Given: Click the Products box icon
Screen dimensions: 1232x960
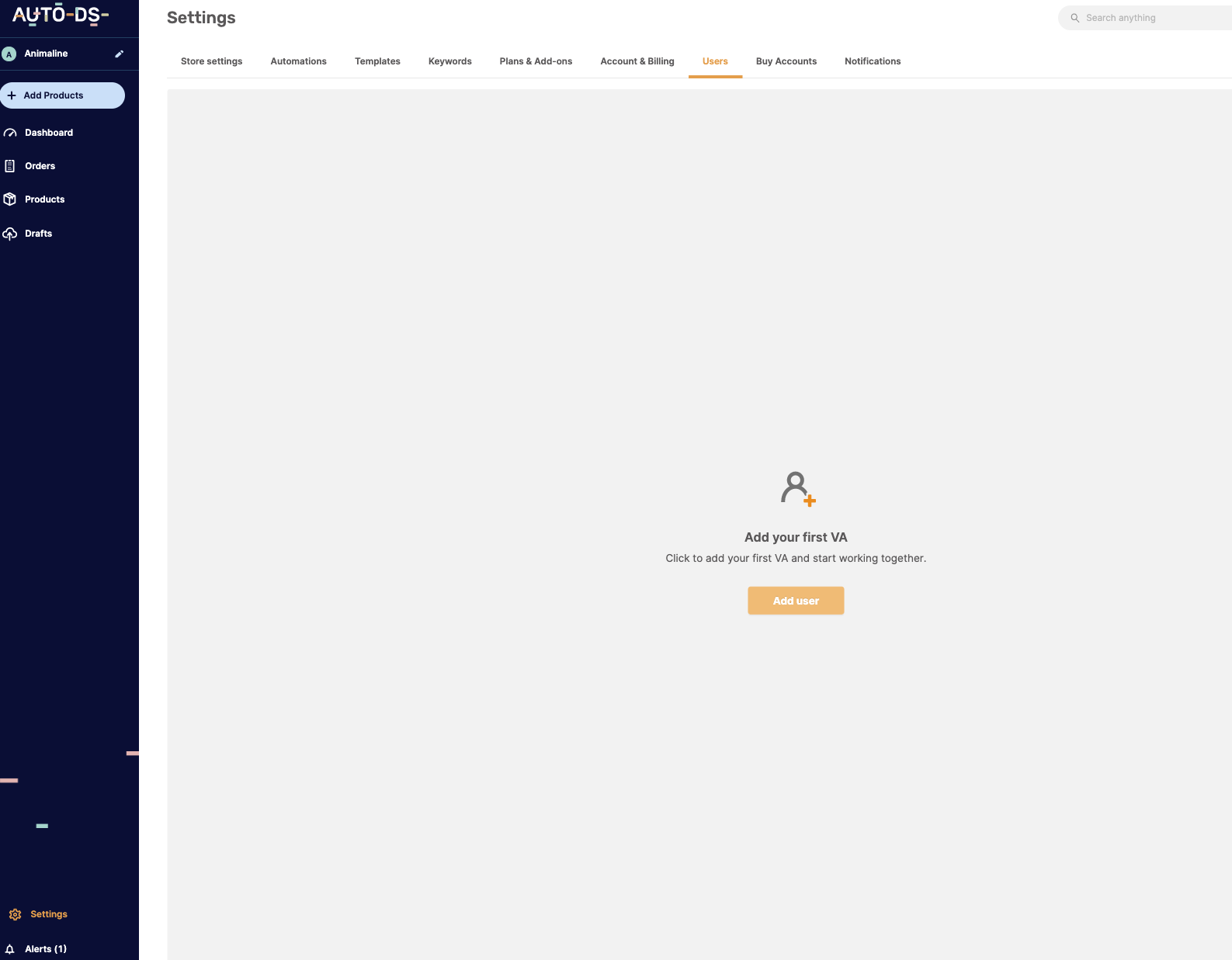Looking at the screenshot, I should [x=10, y=199].
